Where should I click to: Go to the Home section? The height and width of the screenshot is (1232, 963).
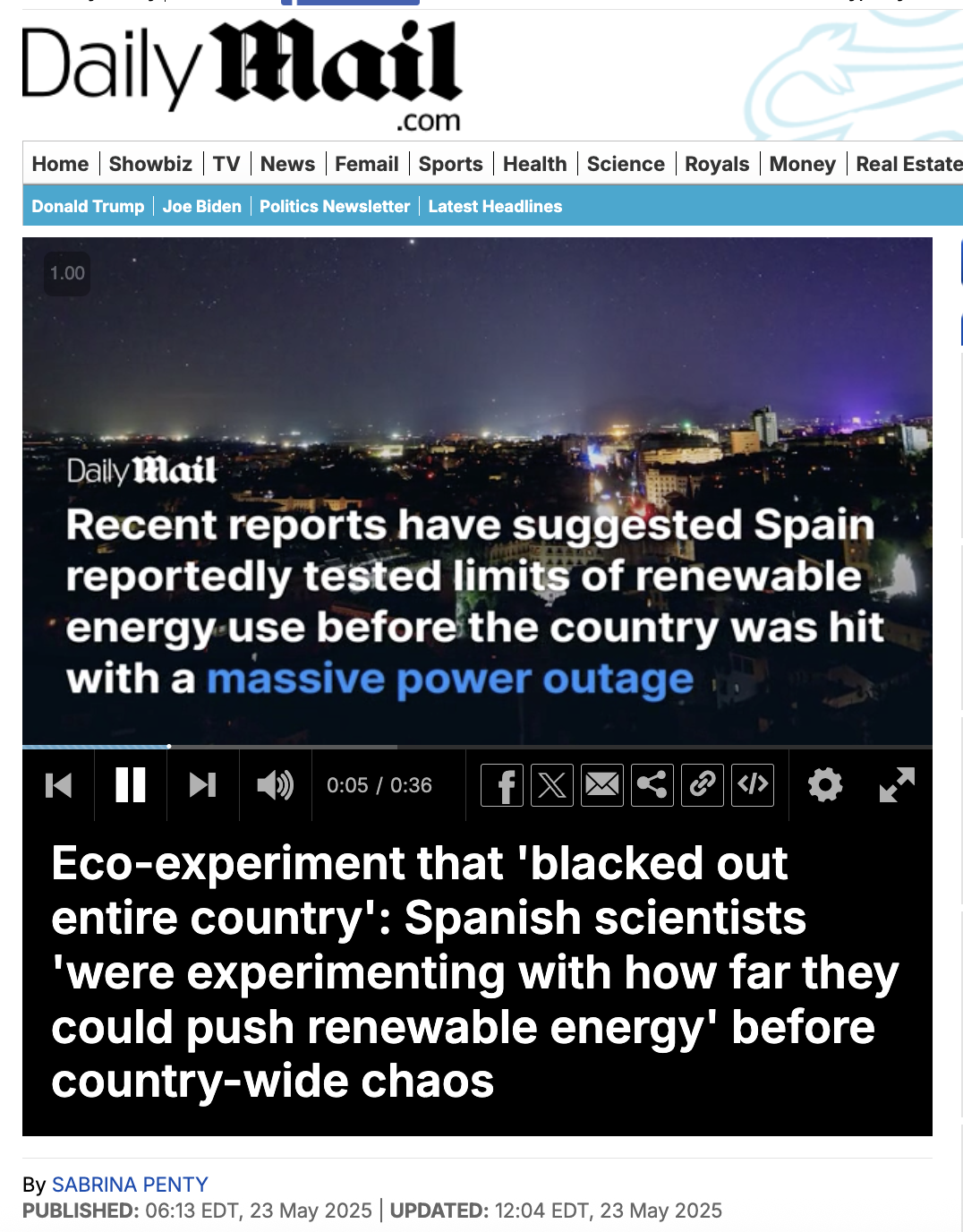pos(60,164)
